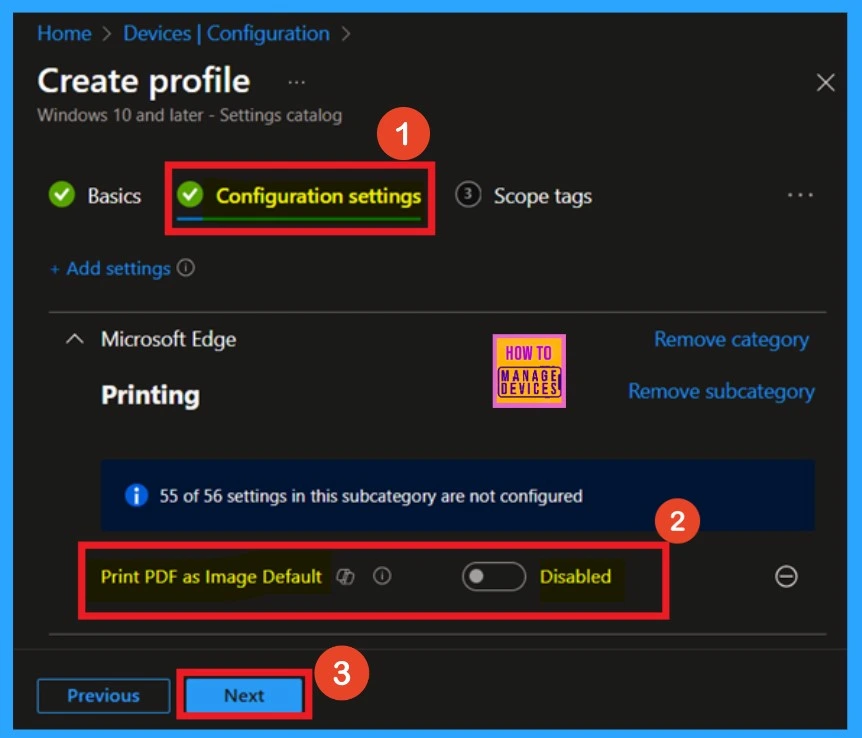This screenshot has width=862, height=738.
Task: Select the Configuration settings tab
Action: 299,196
